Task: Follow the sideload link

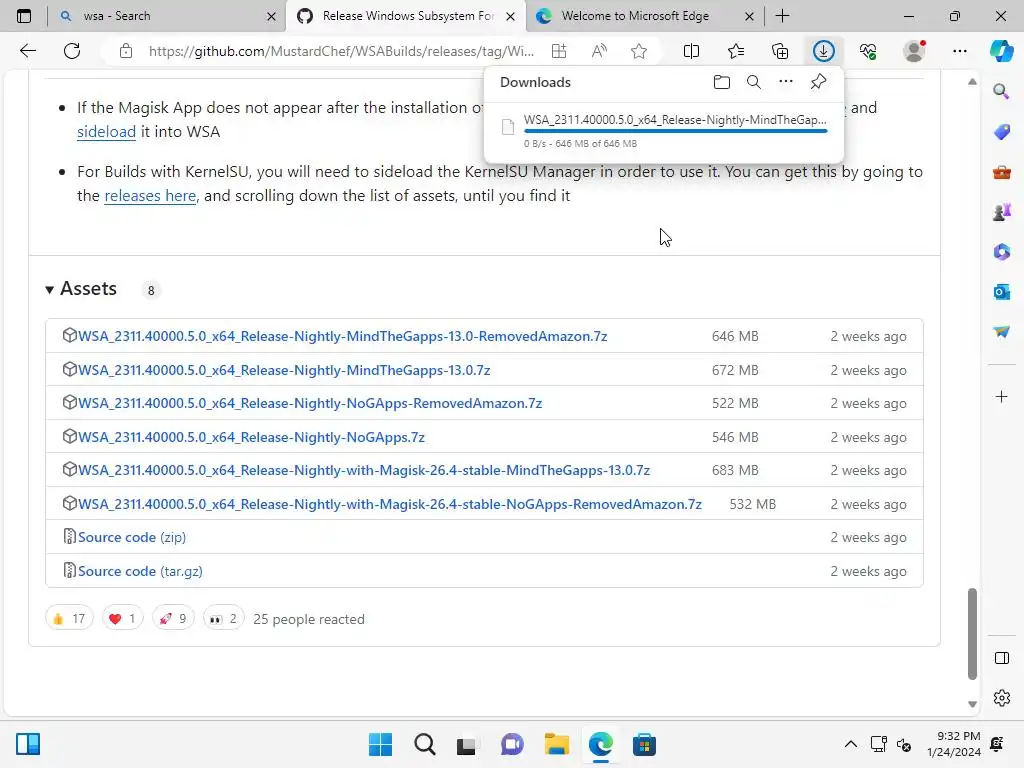Action: (x=106, y=131)
